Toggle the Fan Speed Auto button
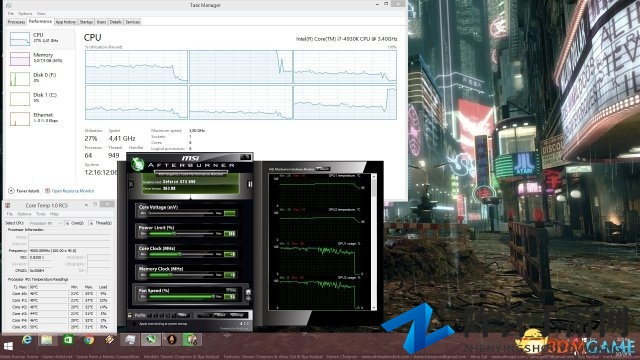Image resolution: width=640 pixels, height=360 pixels. (231, 290)
